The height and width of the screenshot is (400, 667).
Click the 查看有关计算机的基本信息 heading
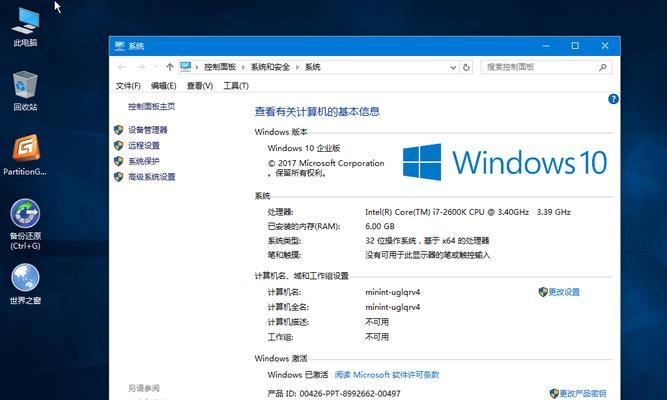click(317, 112)
